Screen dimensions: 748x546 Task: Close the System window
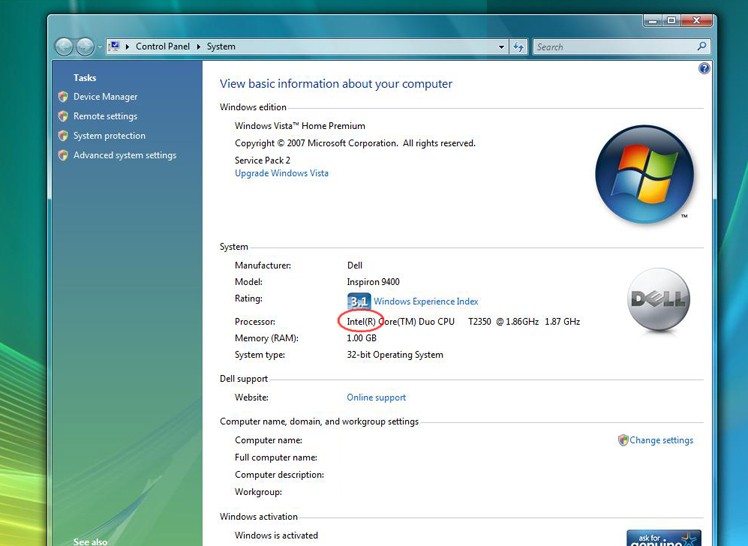click(x=697, y=20)
